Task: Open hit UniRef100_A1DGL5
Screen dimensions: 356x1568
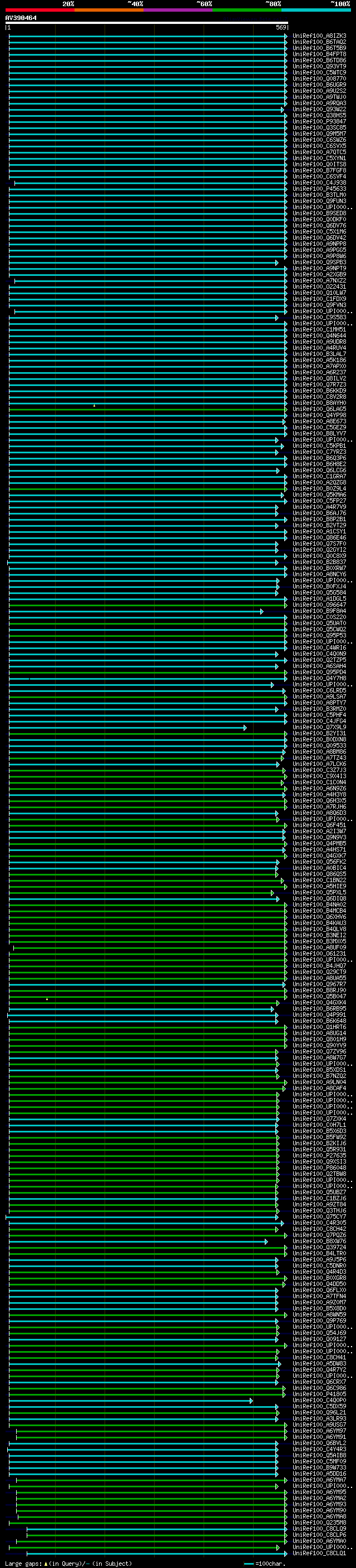Action: 319,599
